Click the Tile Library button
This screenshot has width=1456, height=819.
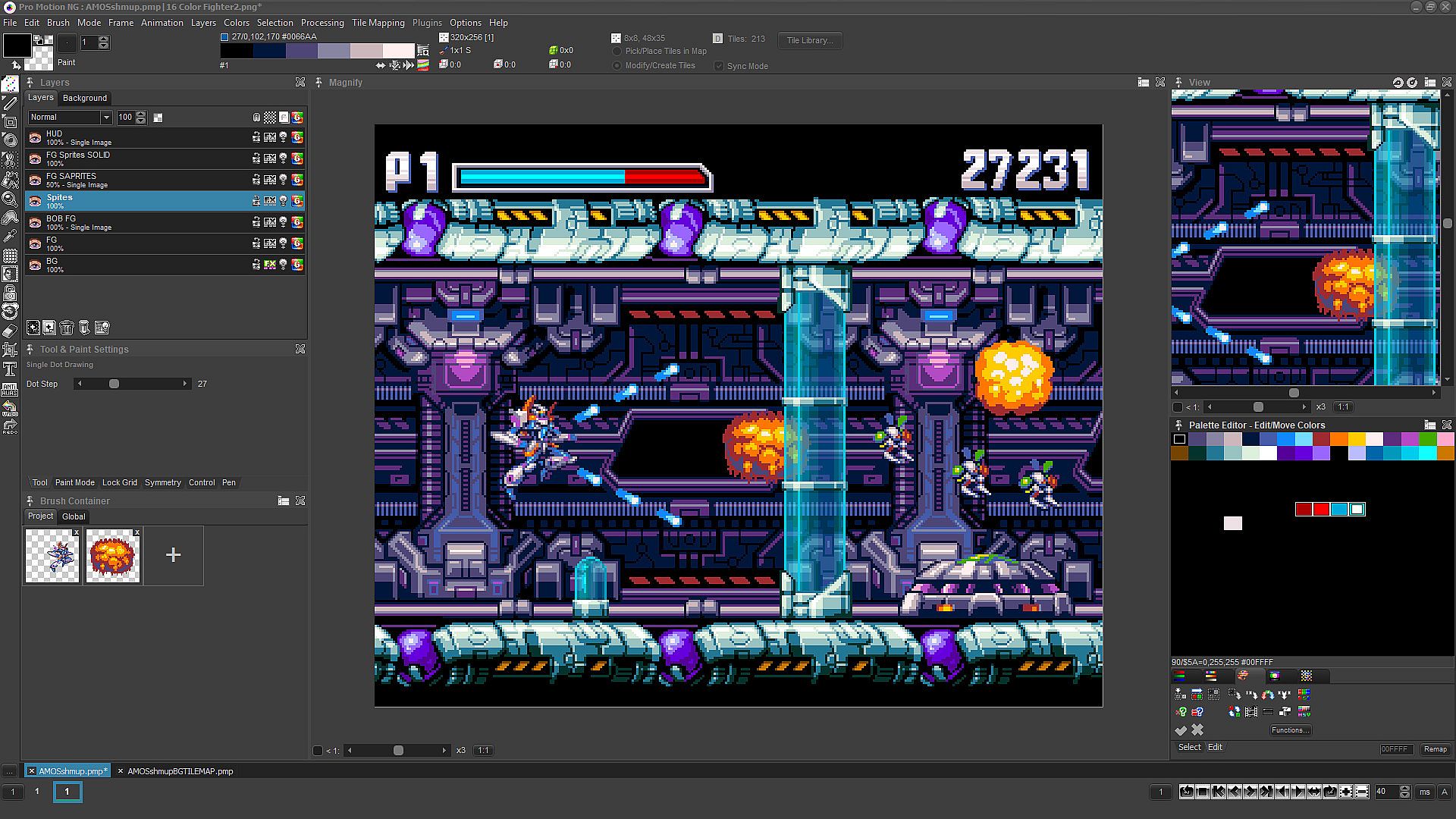coord(809,40)
